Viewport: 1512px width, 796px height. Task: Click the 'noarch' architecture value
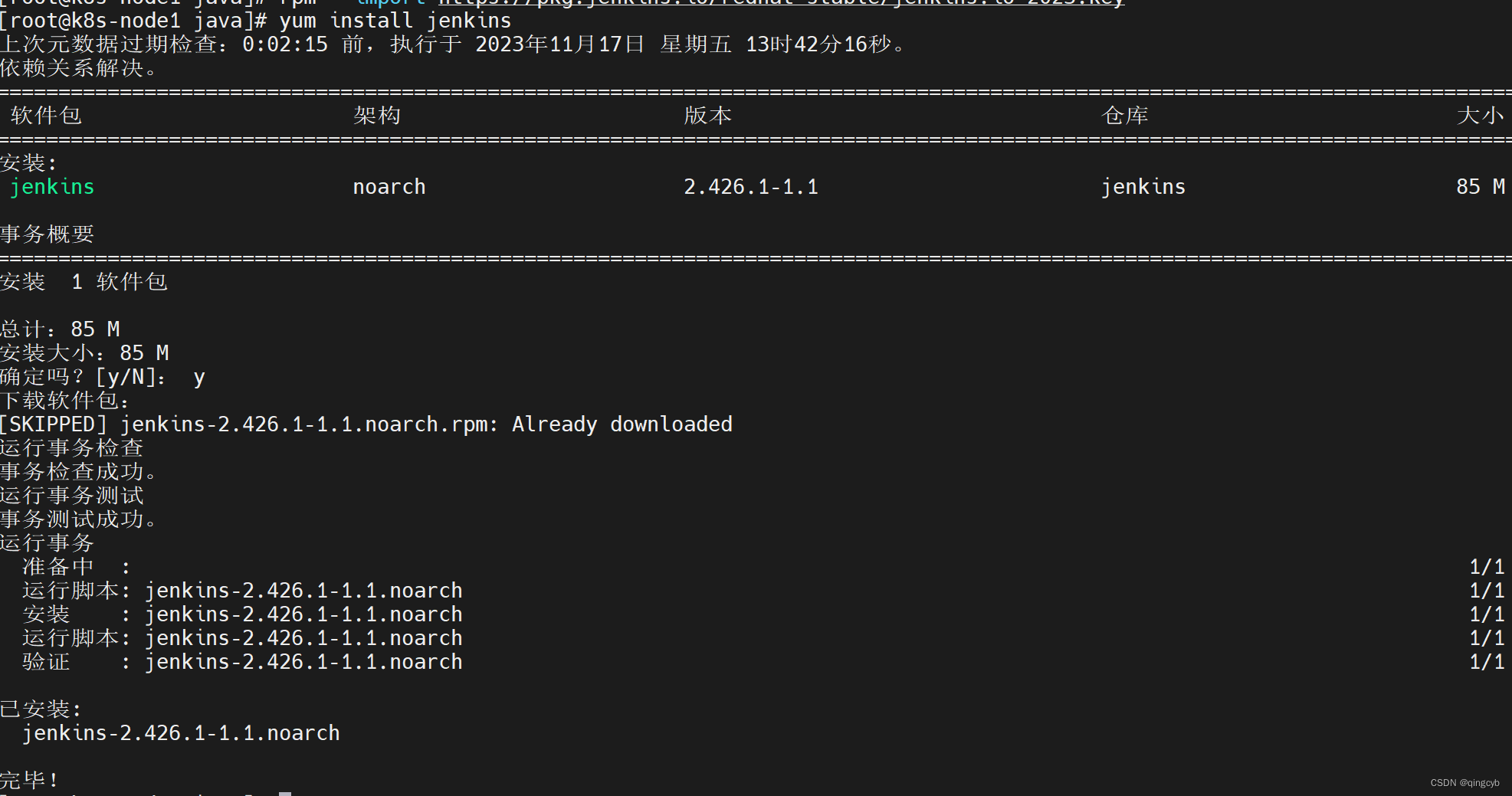coord(389,187)
